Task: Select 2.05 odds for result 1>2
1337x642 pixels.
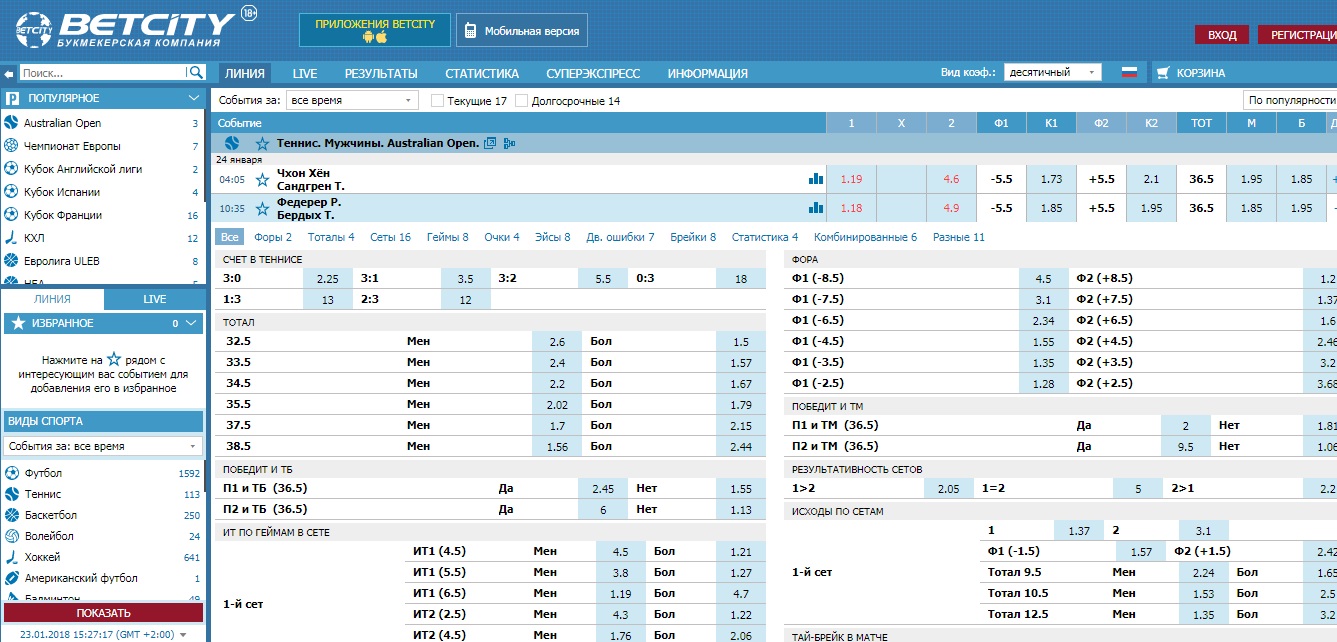Action: tap(949, 489)
